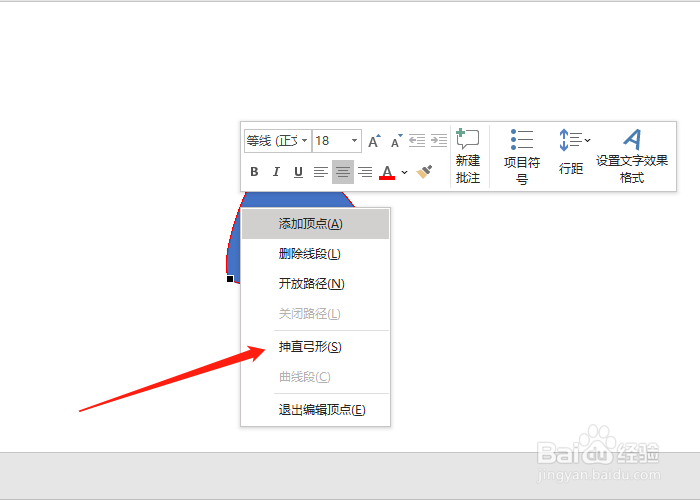Open the font size dropdown arrow
This screenshot has width=700, height=500.
pyautogui.click(x=354, y=141)
